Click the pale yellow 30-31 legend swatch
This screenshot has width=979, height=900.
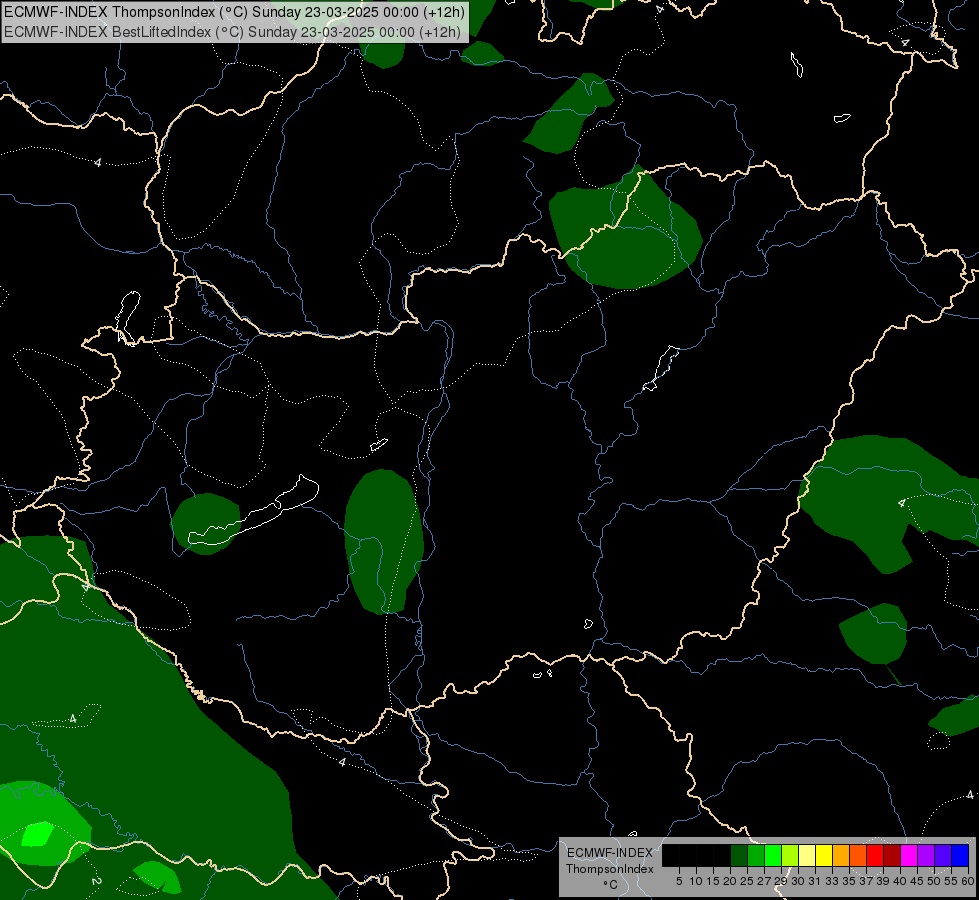[x=807, y=855]
